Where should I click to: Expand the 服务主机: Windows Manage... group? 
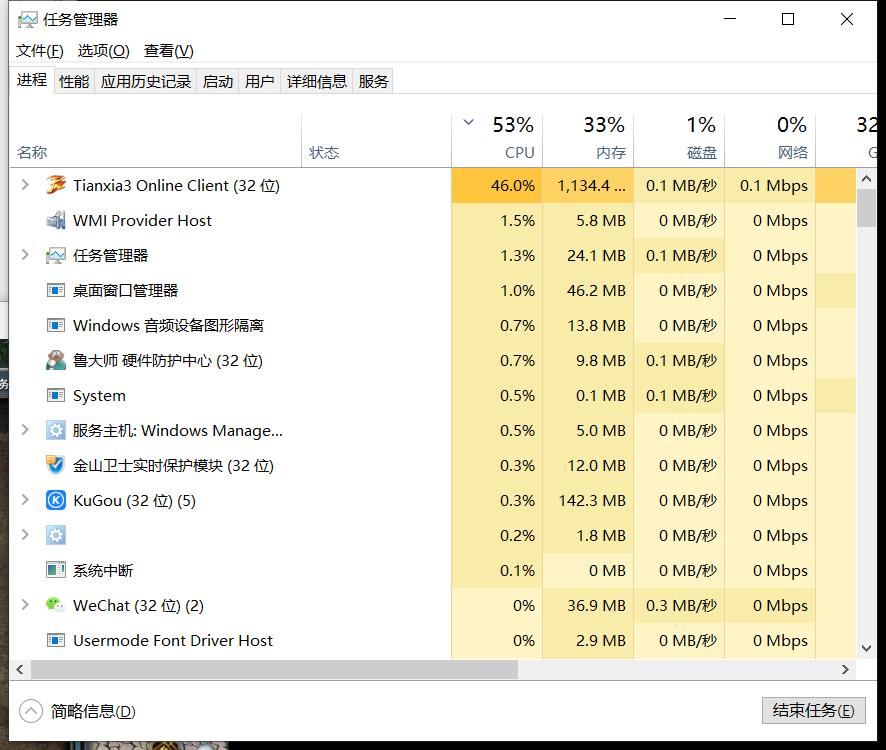click(25, 430)
